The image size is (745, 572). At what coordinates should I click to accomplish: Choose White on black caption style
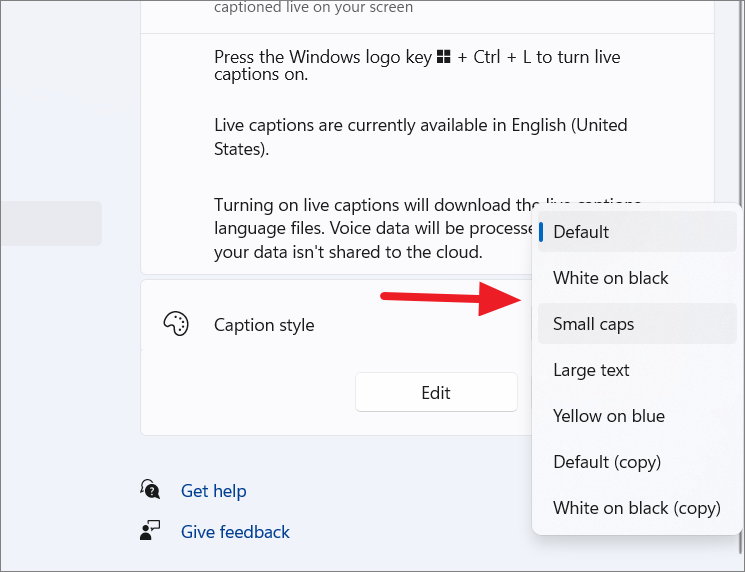pos(637,278)
